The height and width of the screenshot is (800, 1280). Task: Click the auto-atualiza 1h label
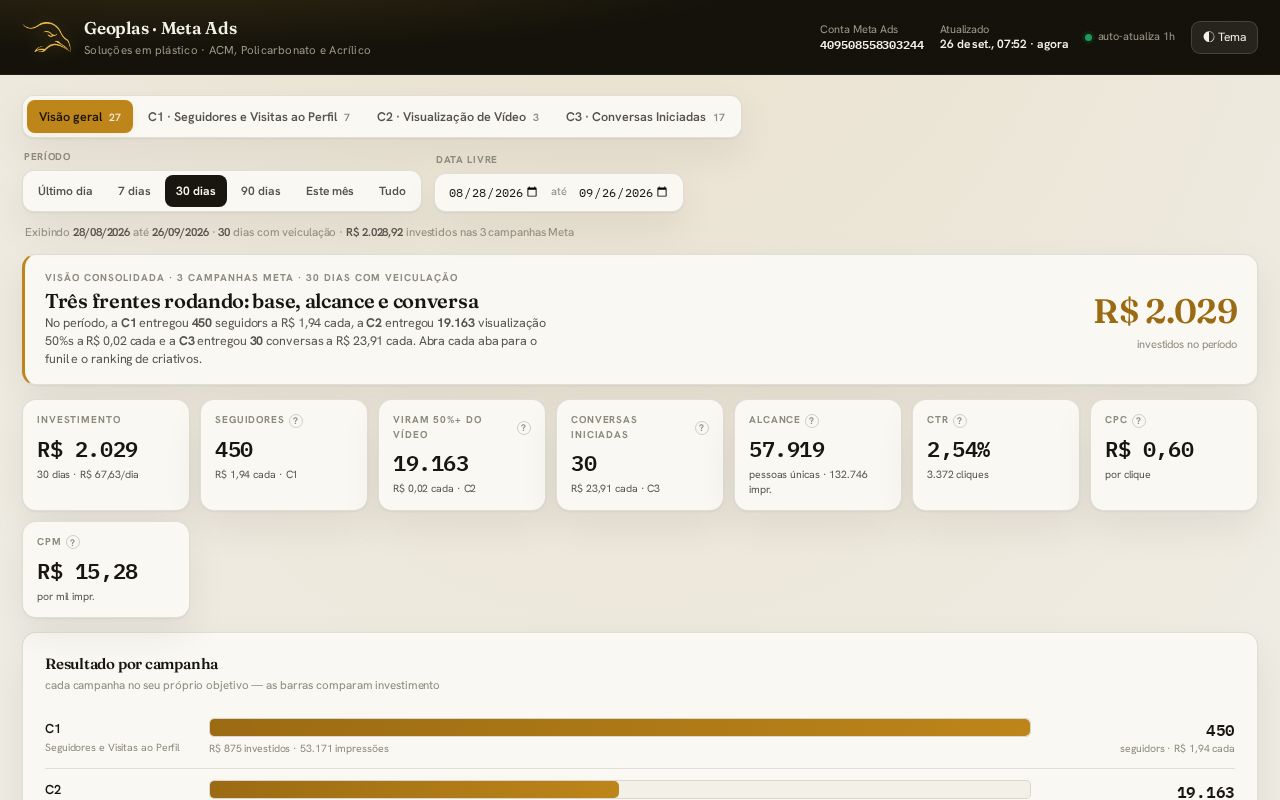[1136, 37]
